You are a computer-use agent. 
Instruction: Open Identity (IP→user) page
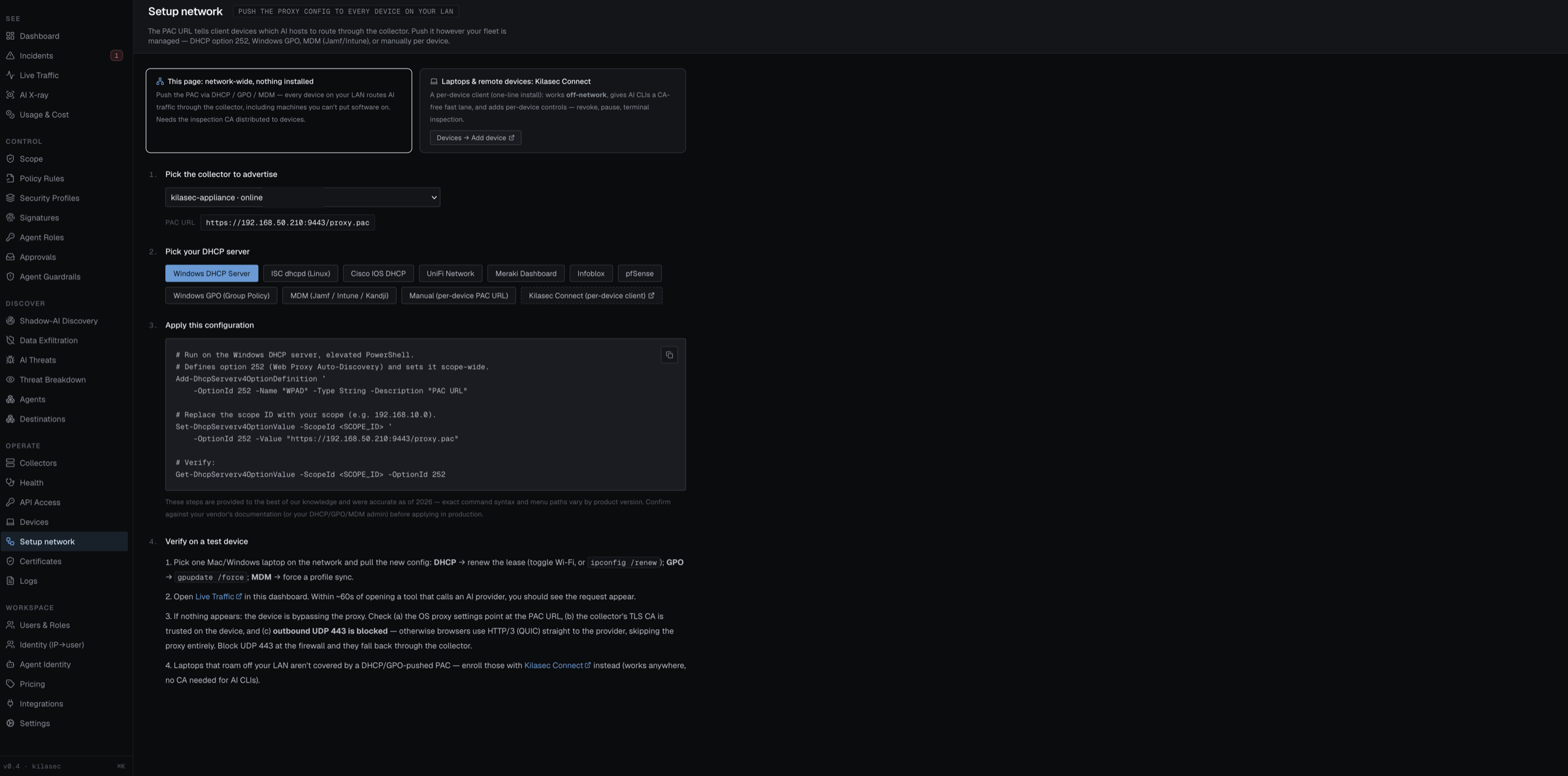[x=64, y=645]
